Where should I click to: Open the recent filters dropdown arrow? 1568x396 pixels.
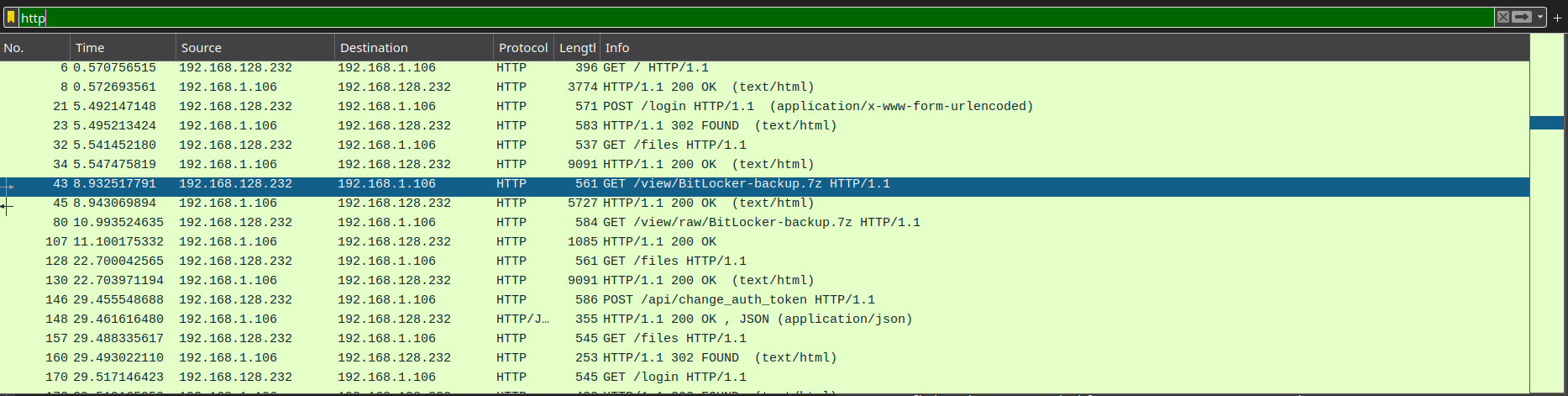point(1540,17)
